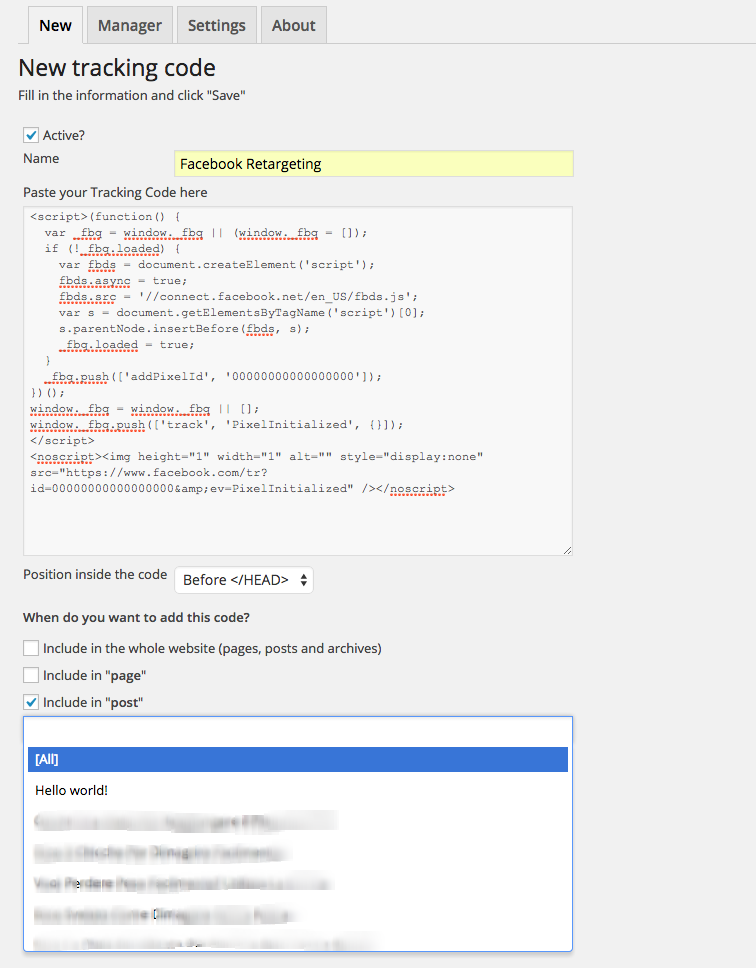This screenshot has width=756, height=968.
Task: Open the About tab
Action: (x=294, y=25)
